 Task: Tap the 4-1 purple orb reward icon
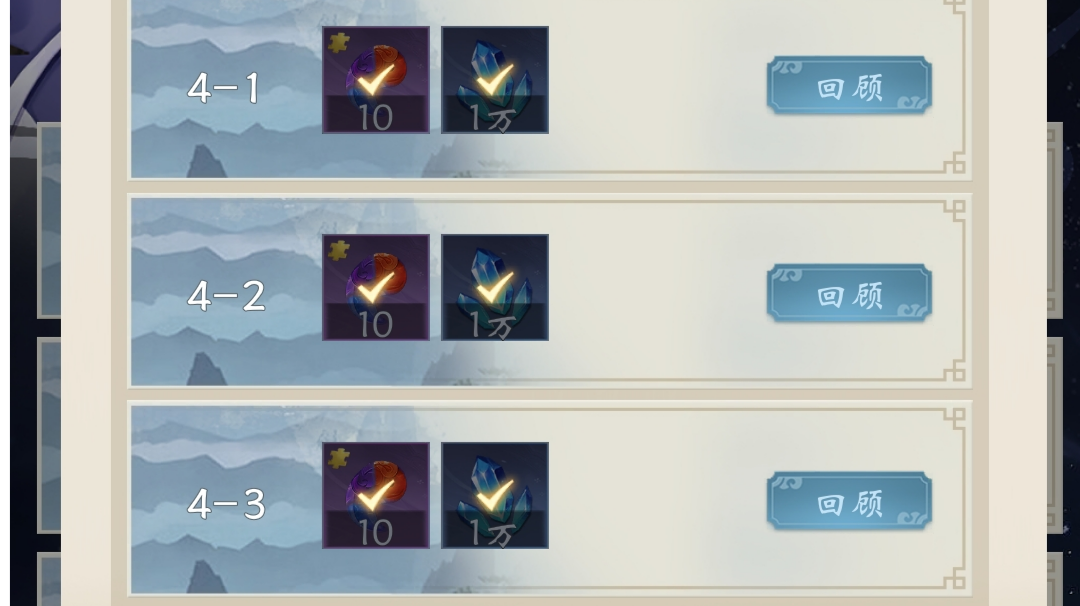(x=376, y=80)
